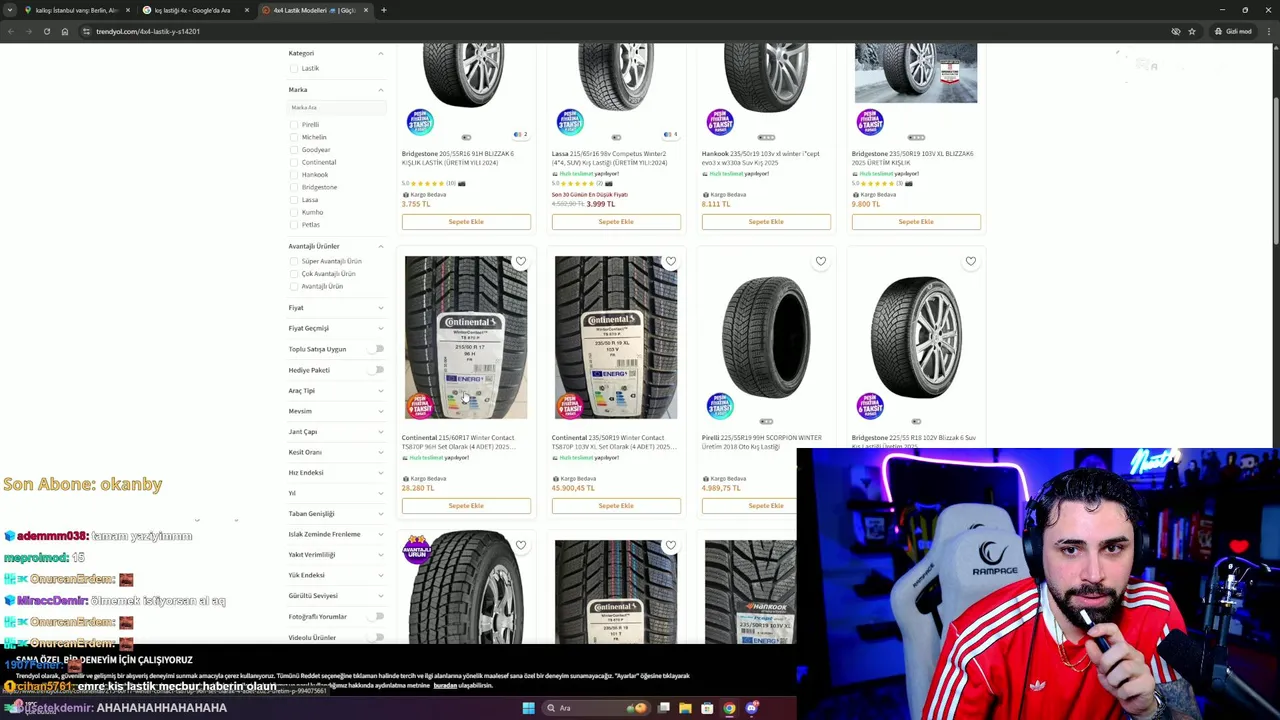1280x720 pixels.
Task: Switch to kalkış İstanbul varış Berlin tab
Action: (76, 10)
